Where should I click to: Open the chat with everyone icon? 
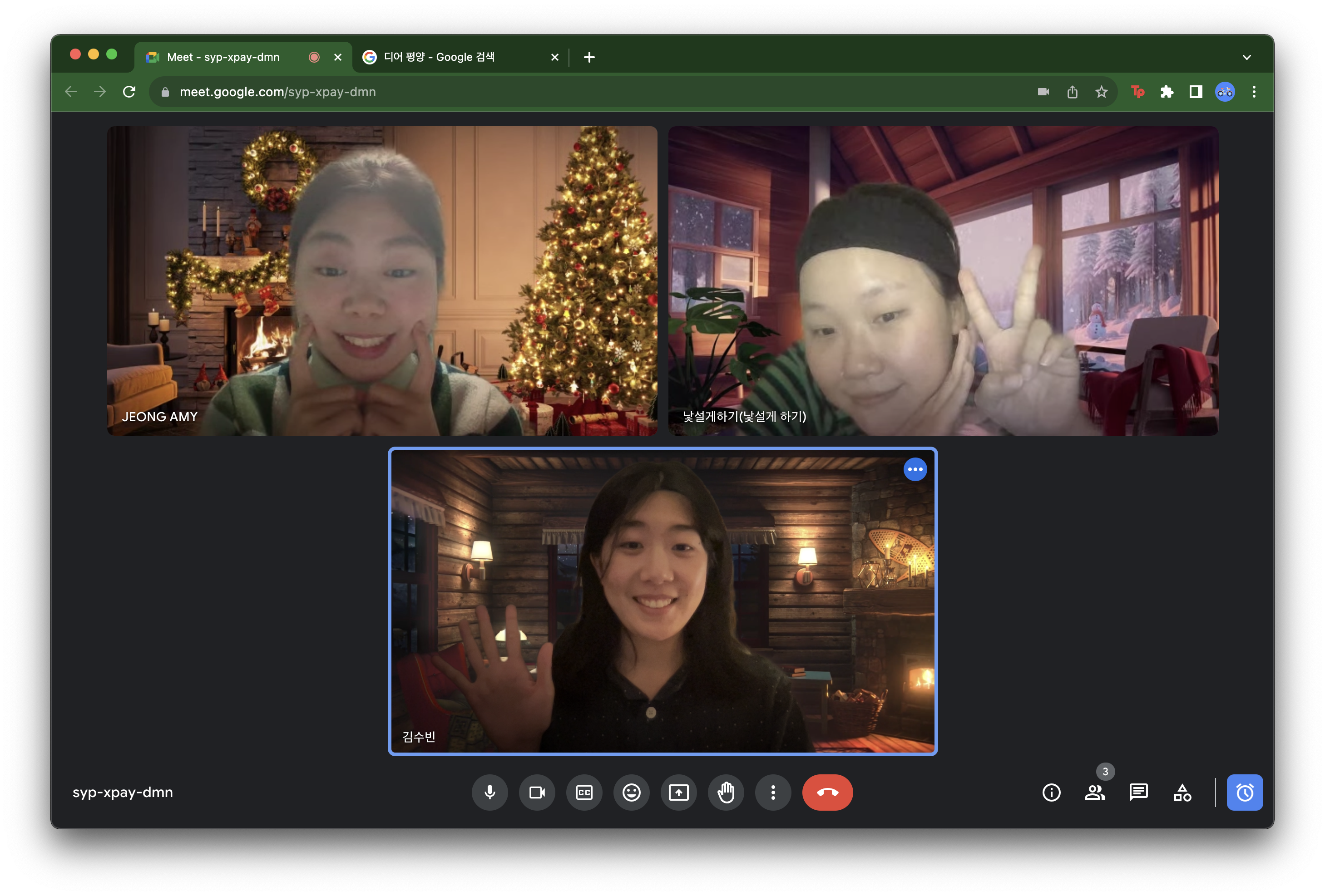1138,792
